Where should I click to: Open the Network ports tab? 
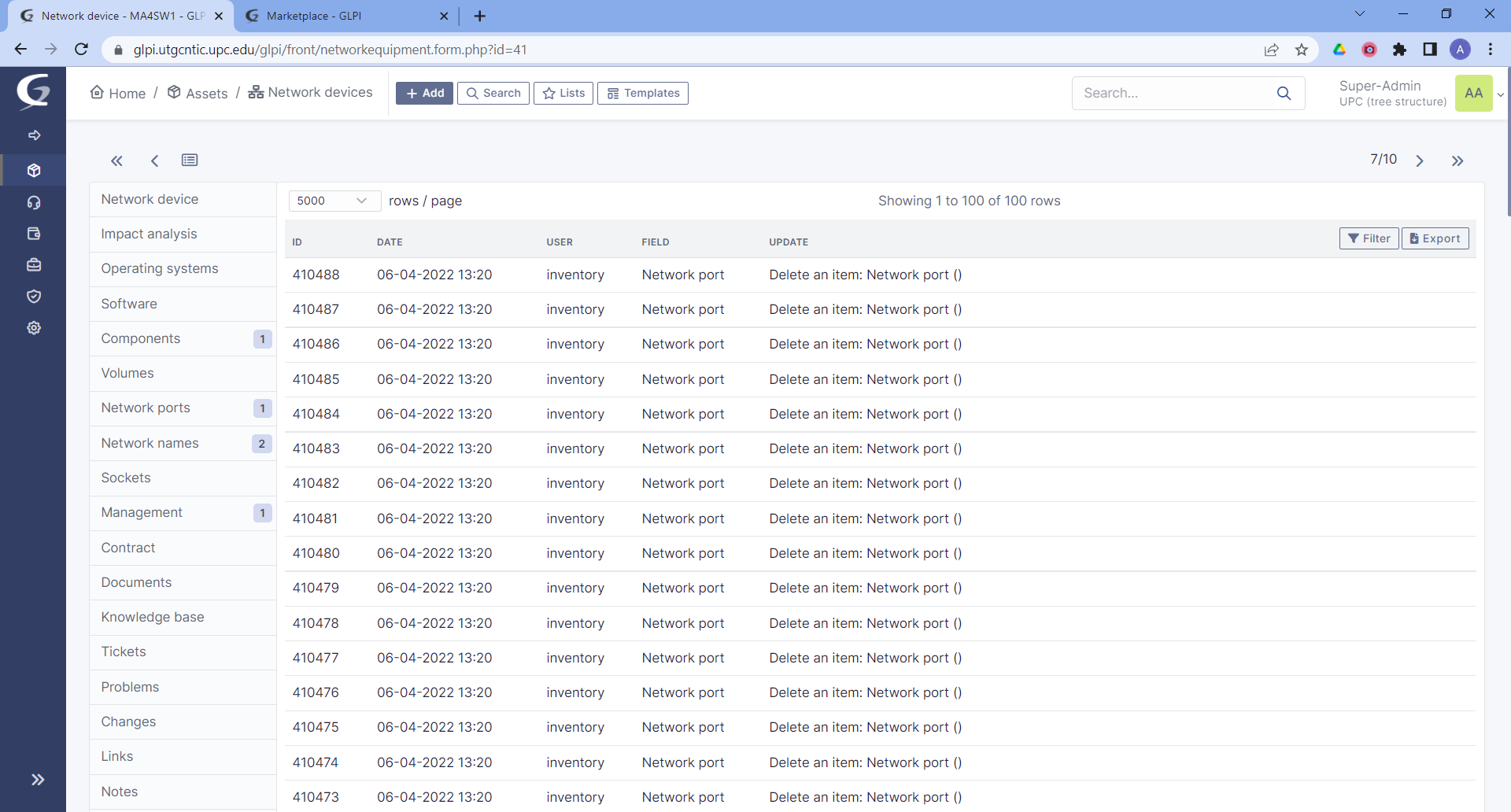click(183, 408)
